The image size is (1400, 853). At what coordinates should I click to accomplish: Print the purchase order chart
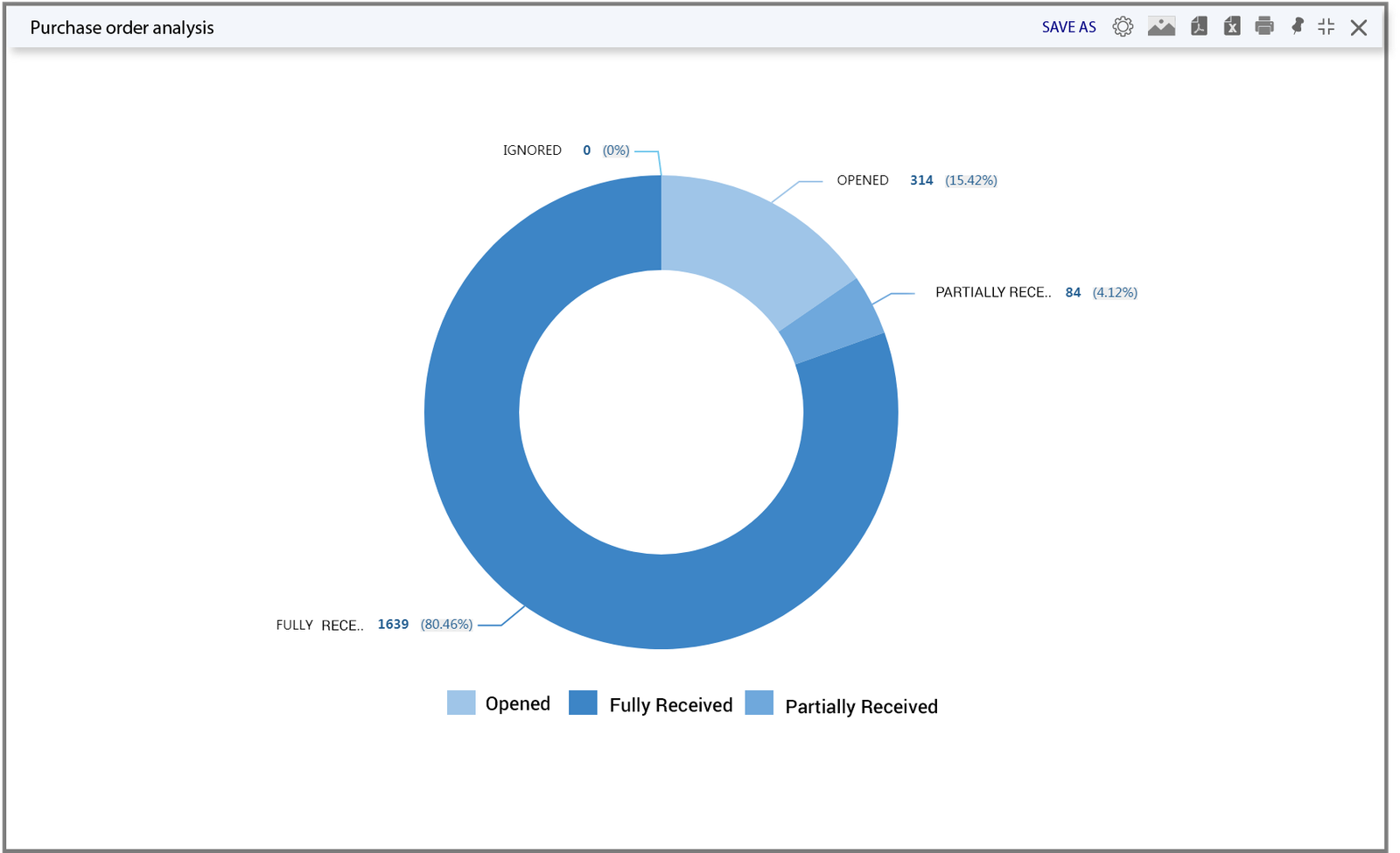pos(1264,26)
